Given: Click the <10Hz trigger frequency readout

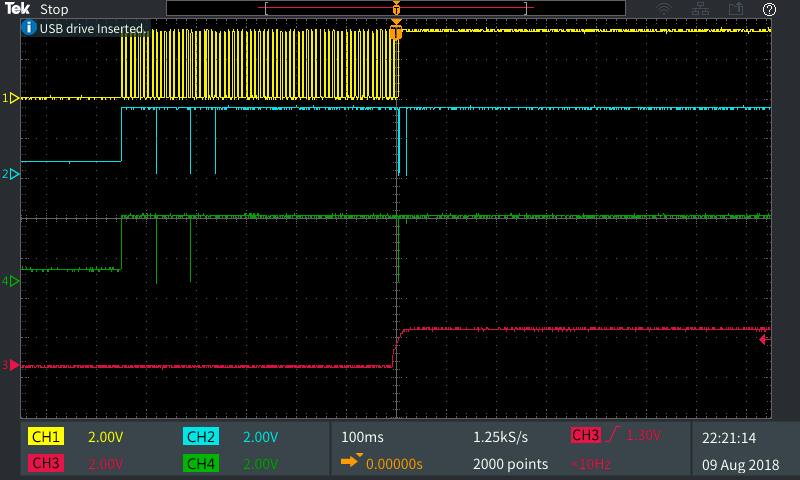Looking at the screenshot, I should click(x=591, y=464).
